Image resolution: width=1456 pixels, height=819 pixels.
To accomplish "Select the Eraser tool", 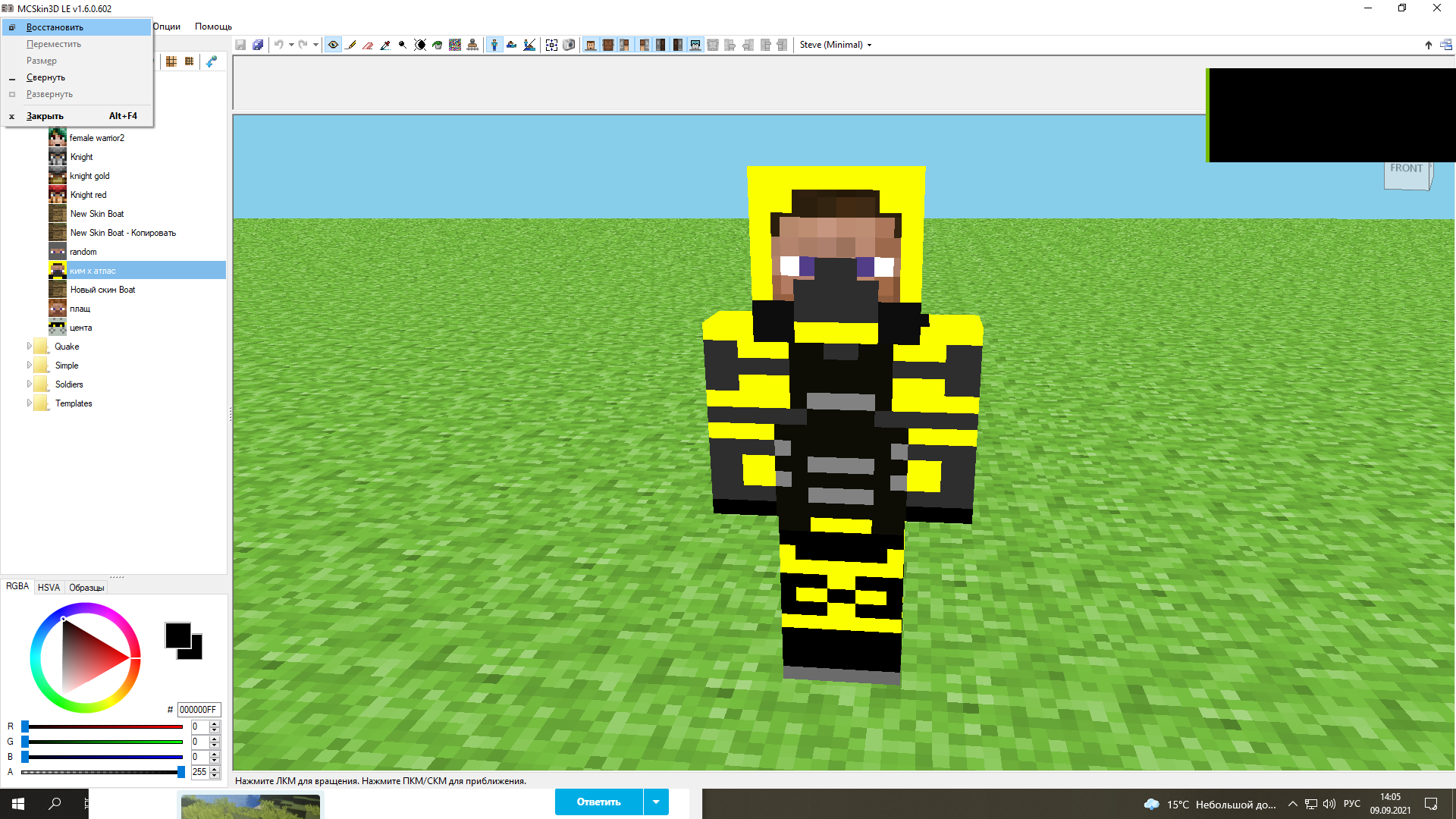I will point(368,45).
